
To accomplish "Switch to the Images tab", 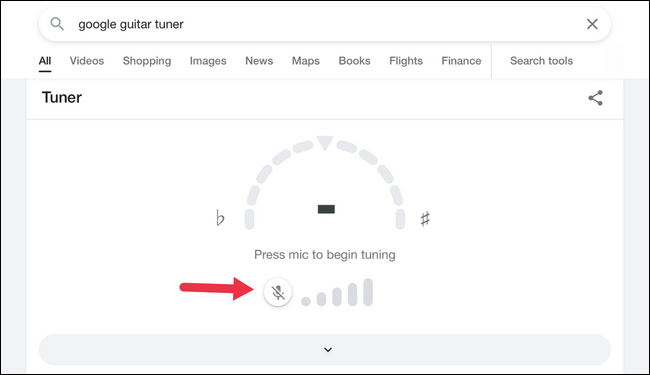I will (x=208, y=61).
